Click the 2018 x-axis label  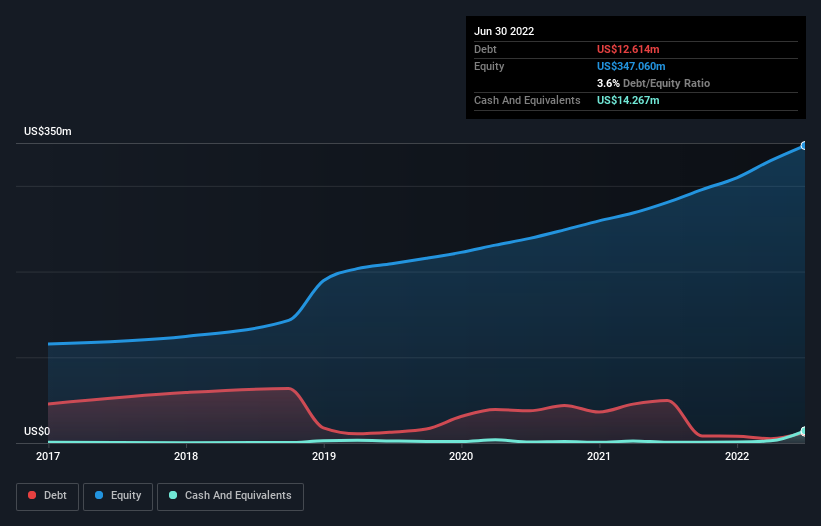[186, 456]
